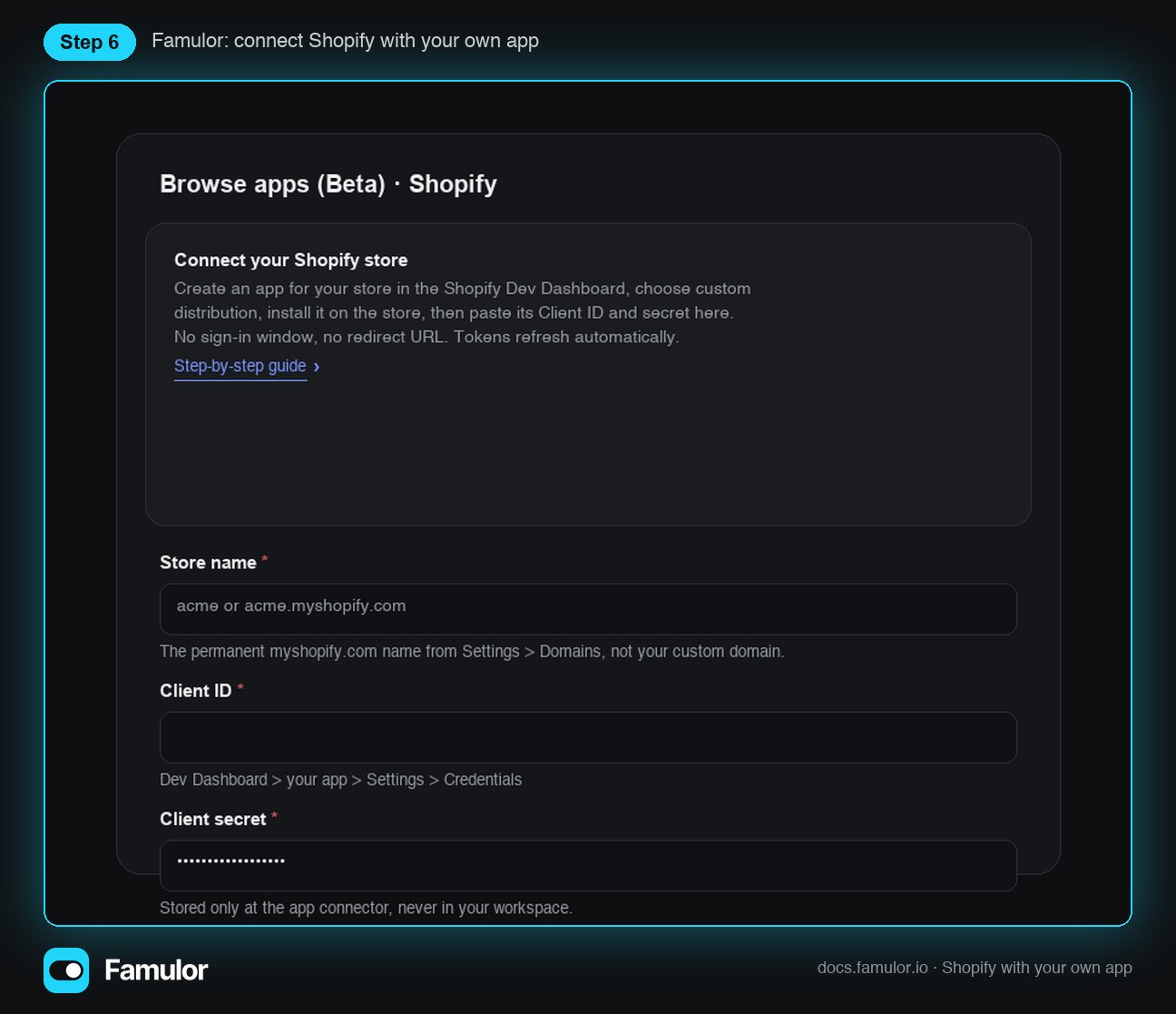Viewport: 1176px width, 1014px height.
Task: Focus the Store name input field
Action: [588, 609]
